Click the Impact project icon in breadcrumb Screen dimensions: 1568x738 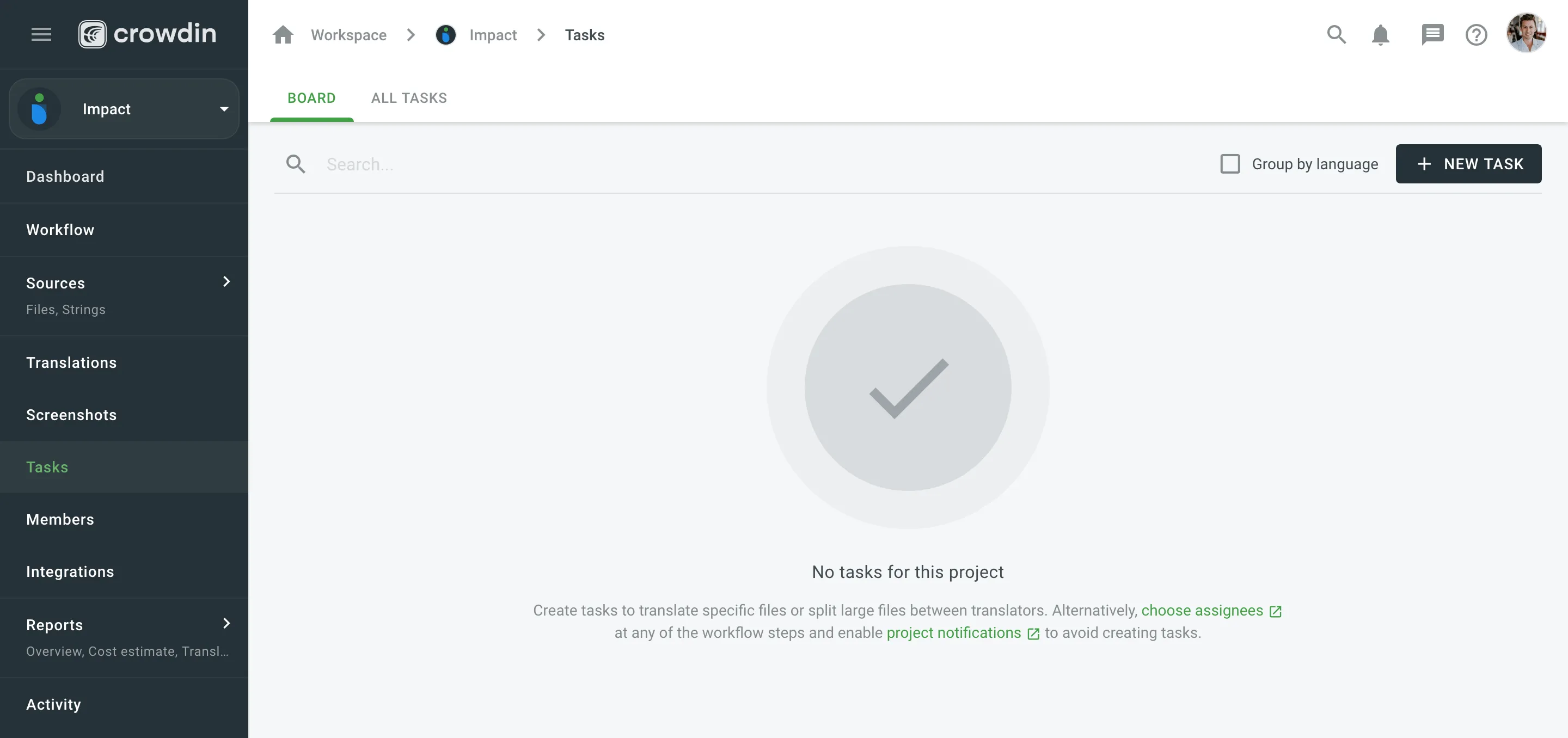(x=445, y=35)
